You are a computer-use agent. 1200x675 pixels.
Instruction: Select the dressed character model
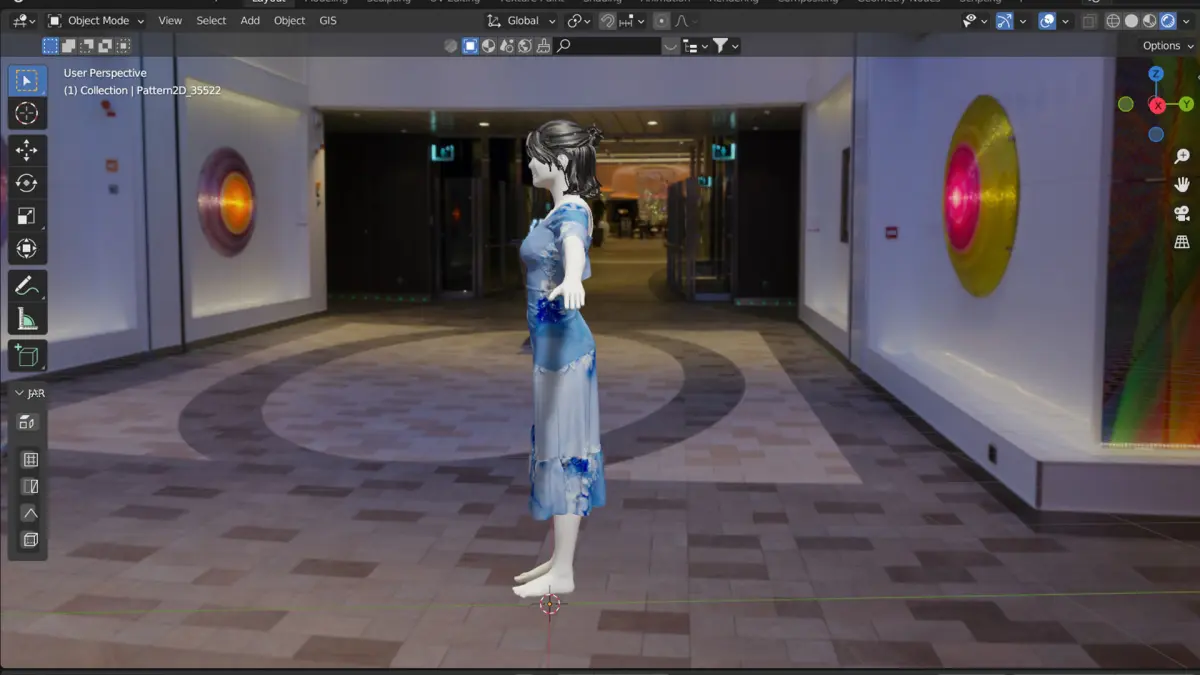pyautogui.click(x=563, y=360)
